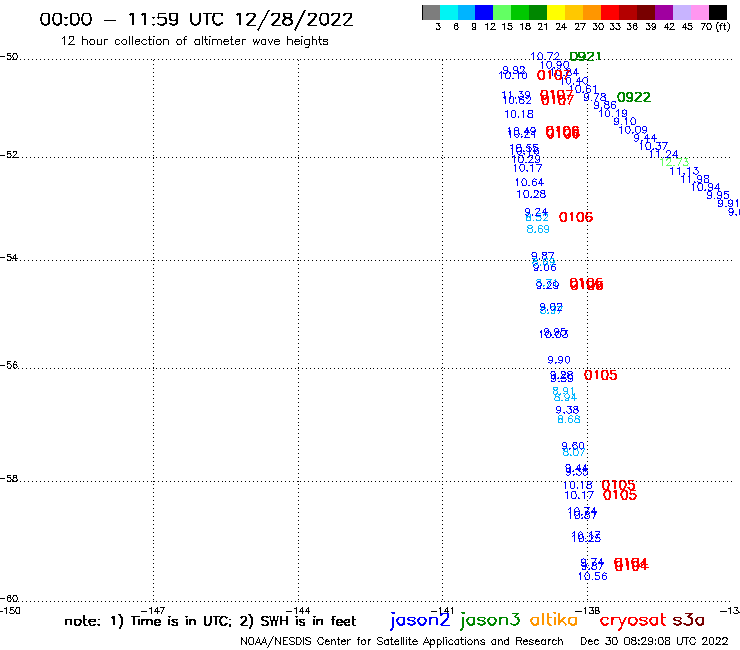Select the '12 hour collection of altimeter wave heights' subtitle

[194, 41]
